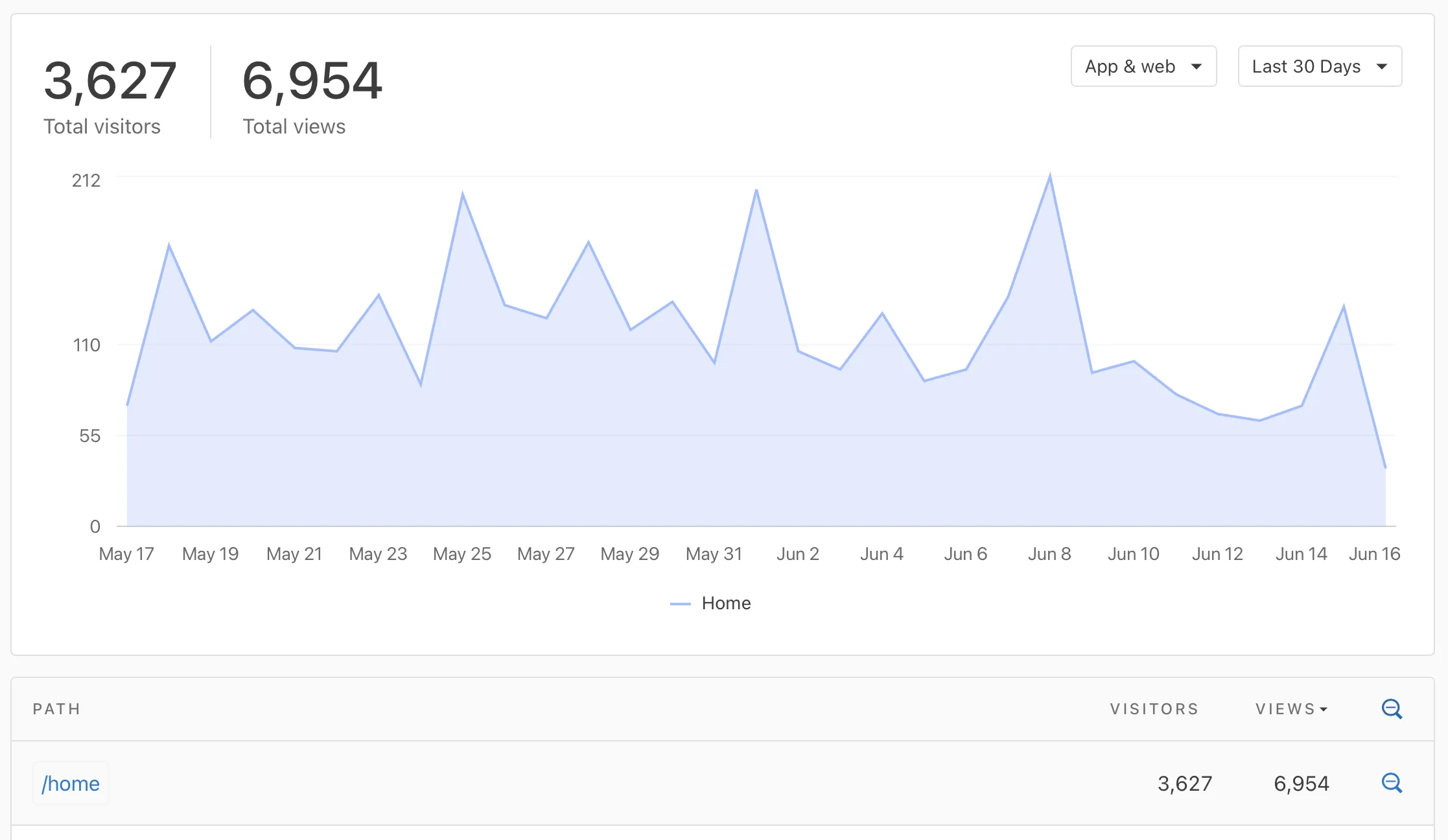Click the May 25 peak on chart
This screenshot has width=1448, height=840.
click(x=463, y=194)
